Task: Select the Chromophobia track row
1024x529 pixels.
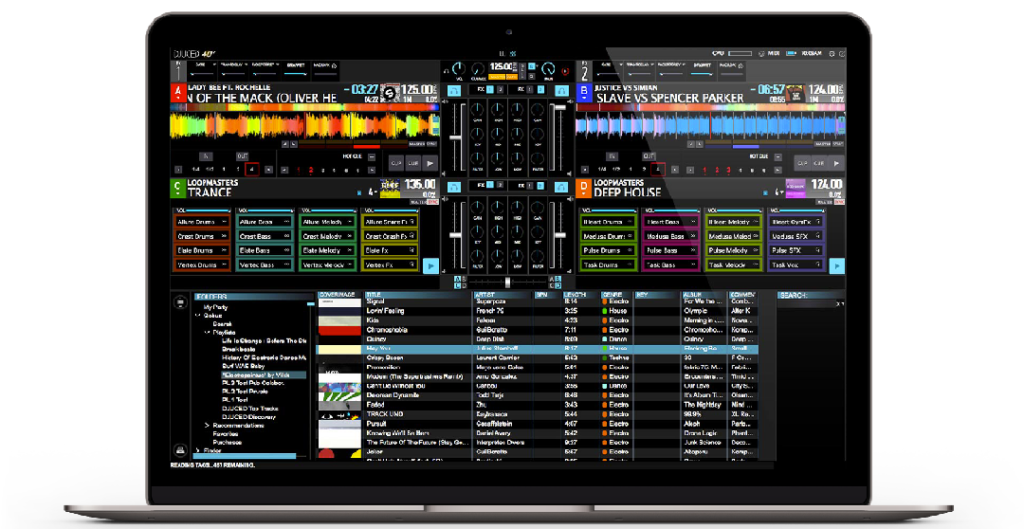Action: pos(537,330)
